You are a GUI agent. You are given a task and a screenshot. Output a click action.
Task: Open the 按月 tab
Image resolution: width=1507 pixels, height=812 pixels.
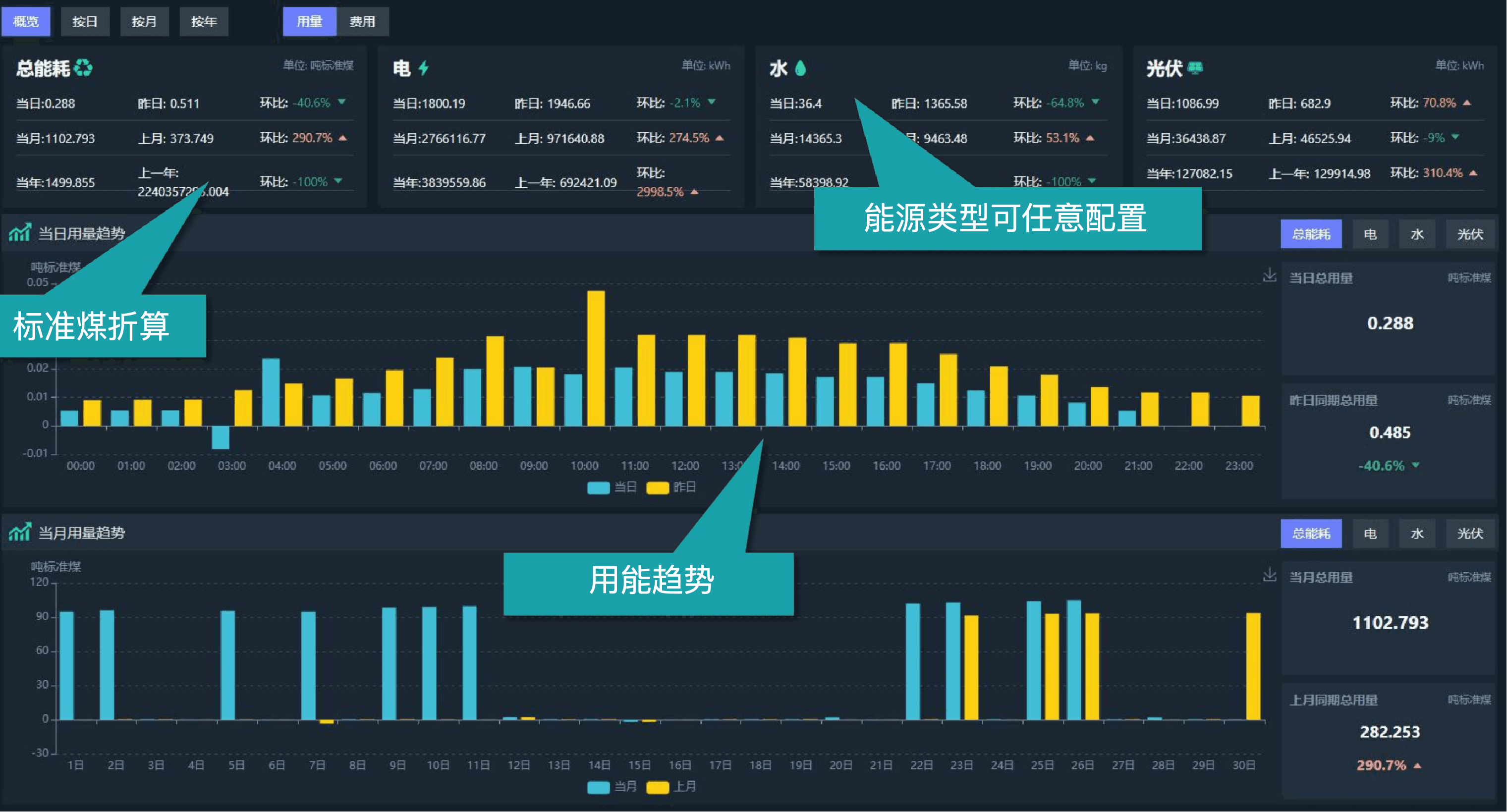pyautogui.click(x=144, y=22)
